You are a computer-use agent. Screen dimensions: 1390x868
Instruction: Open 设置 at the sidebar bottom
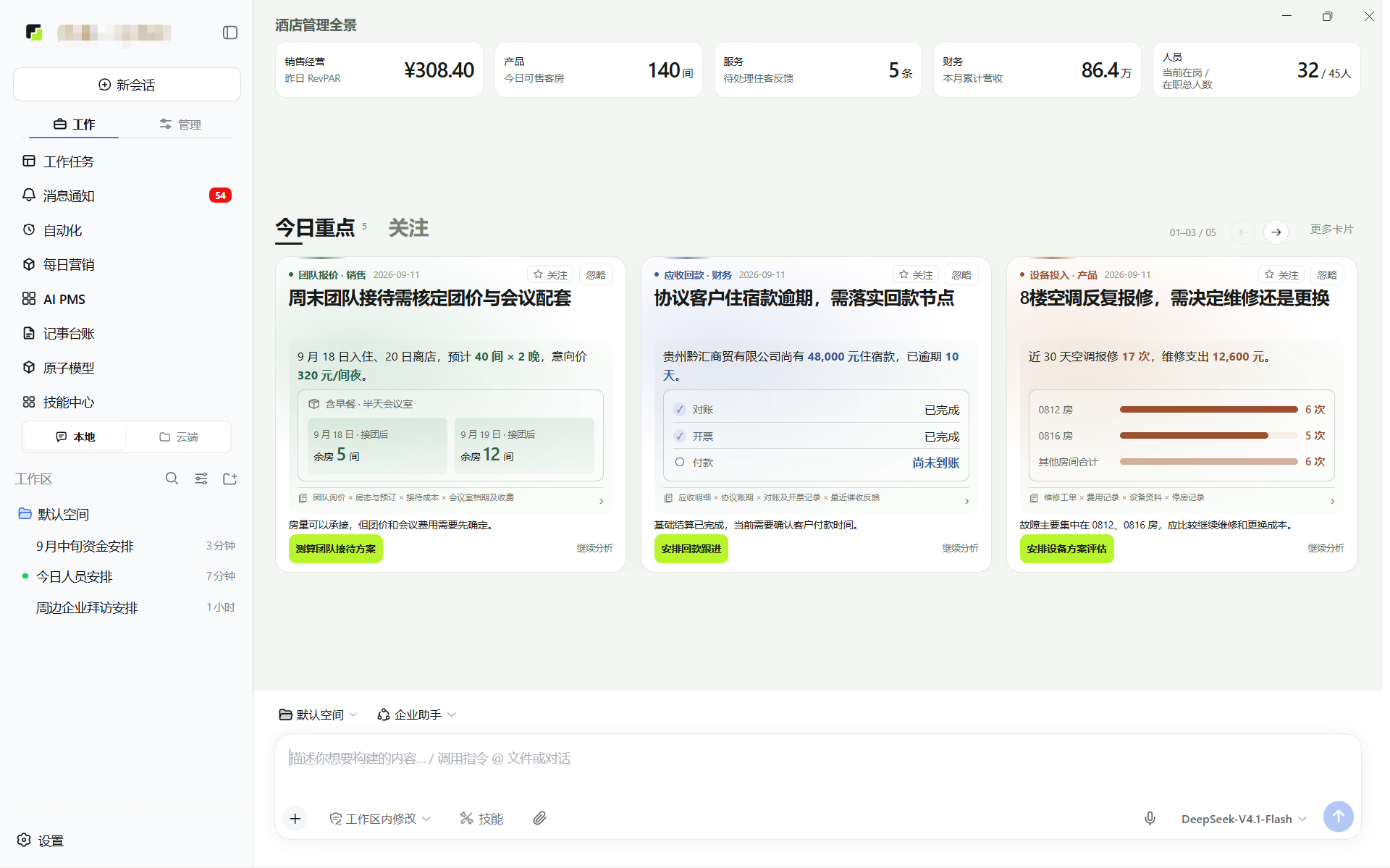tap(41, 840)
